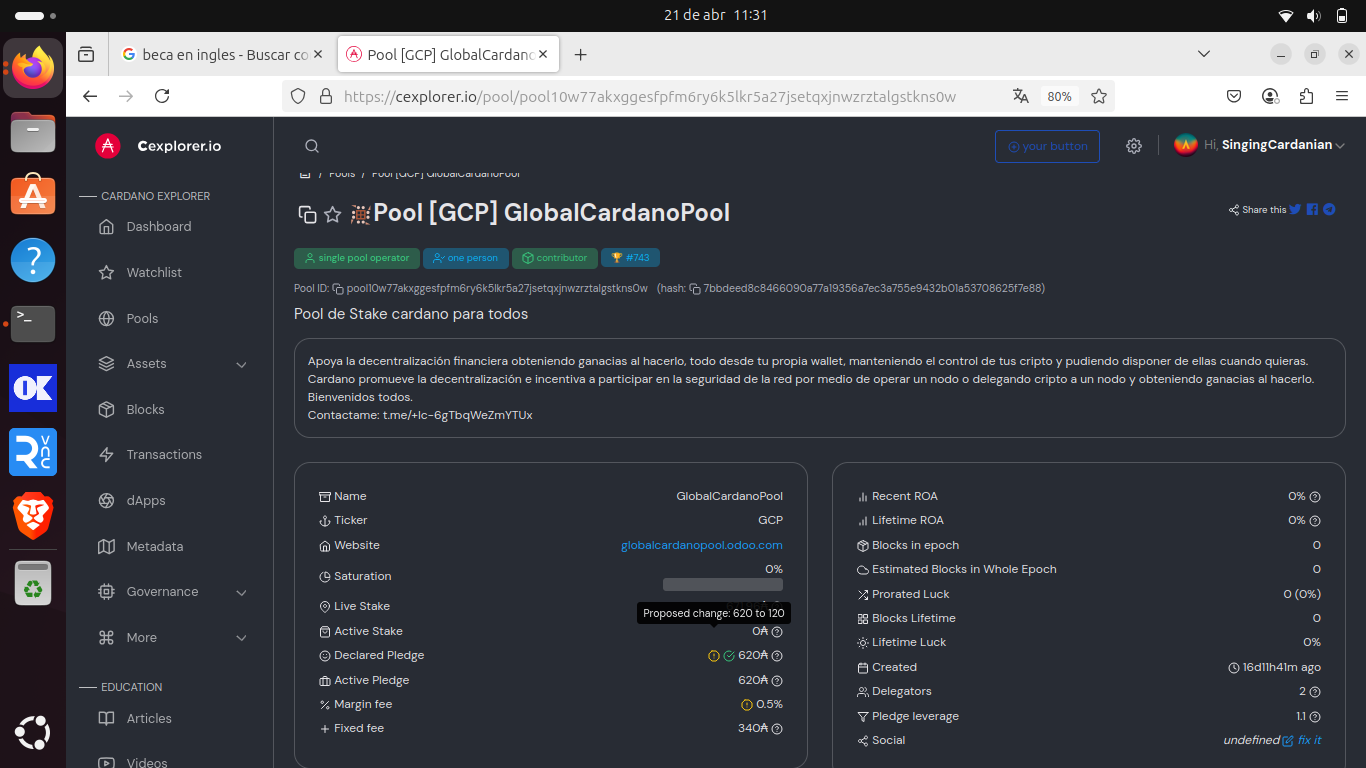Screen dimensions: 1366x768
Task: Click the SingingCardanian user avatar
Action: point(1186,145)
